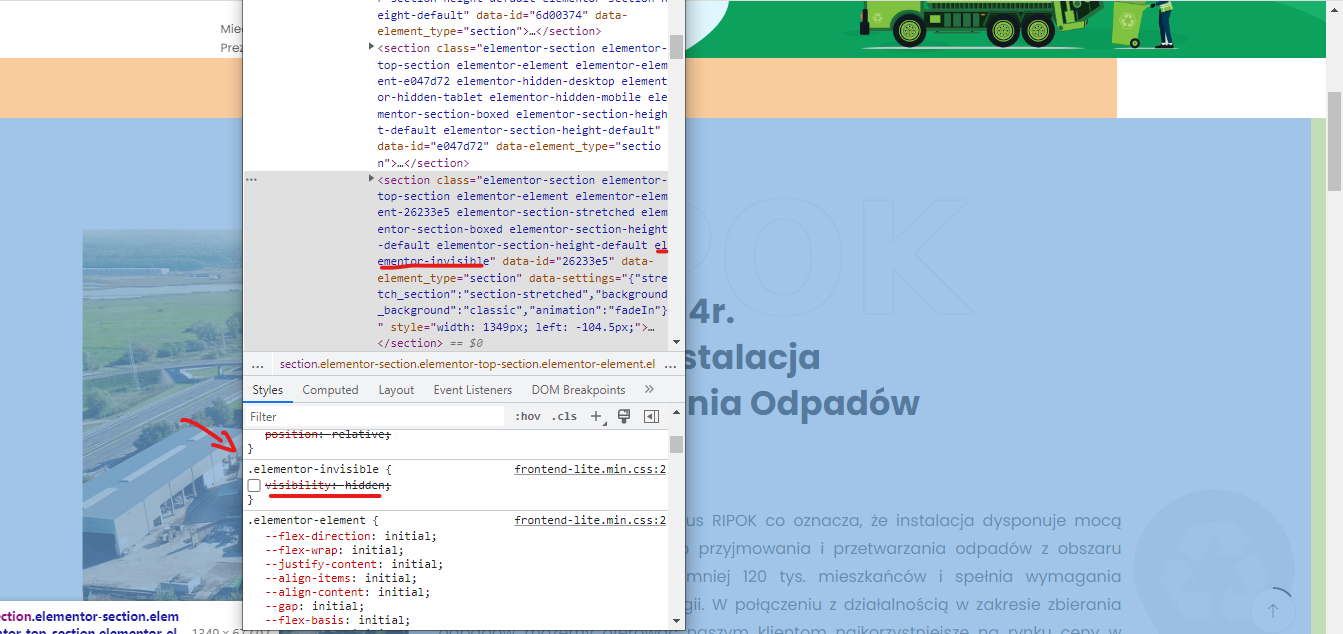The width and height of the screenshot is (1343, 634).
Task: Toggle the .cls class editor button
Action: (565, 416)
